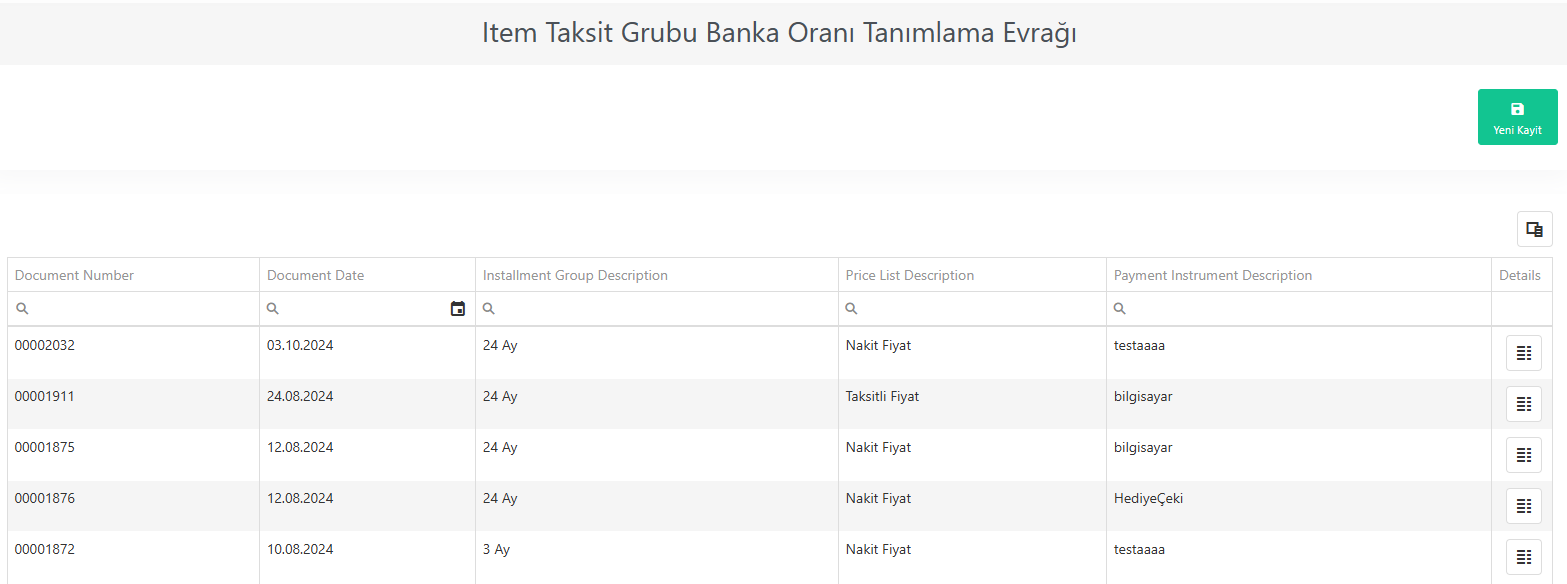Click the HediyeÇeki cell
The width and height of the screenshot is (1567, 584).
tap(1299, 506)
